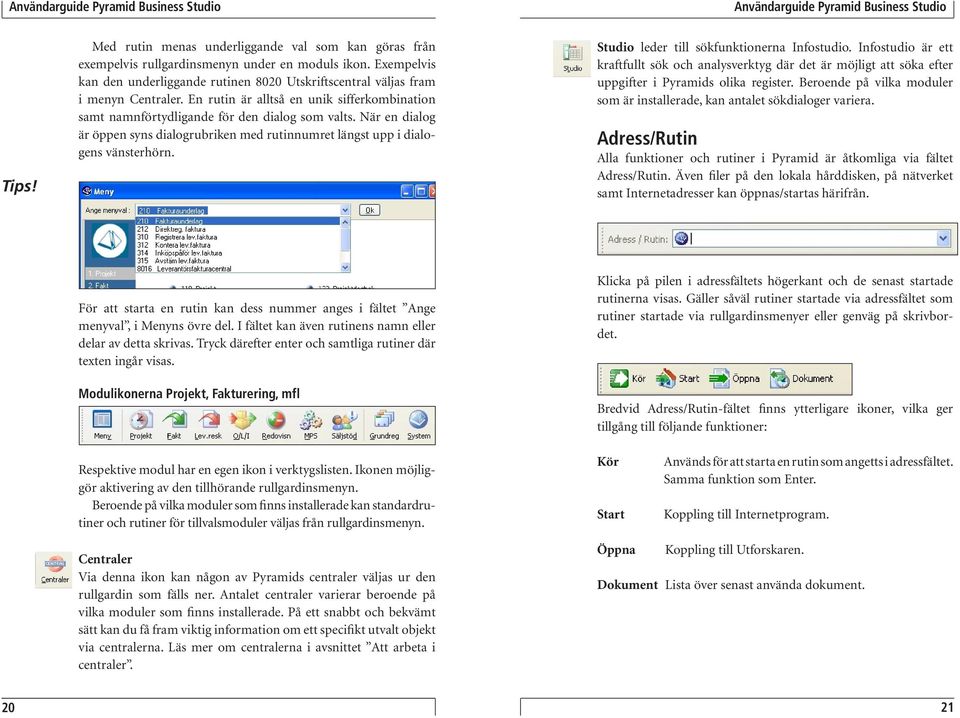This screenshot has height=718, width=960.
Task: Click the Meny window title icon
Action: tap(86, 192)
